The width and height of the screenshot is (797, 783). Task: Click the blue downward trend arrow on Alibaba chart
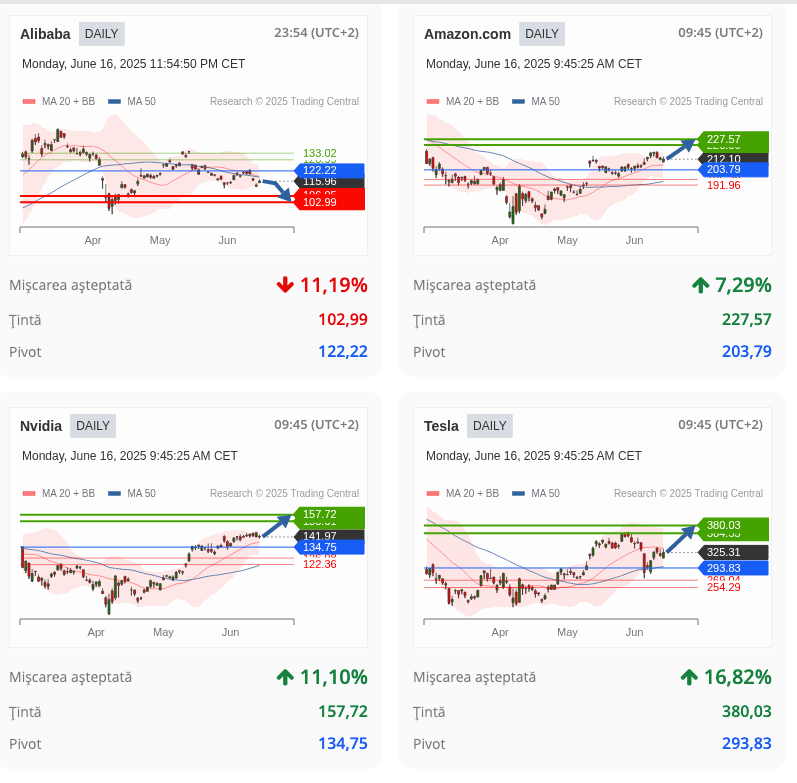tap(279, 189)
